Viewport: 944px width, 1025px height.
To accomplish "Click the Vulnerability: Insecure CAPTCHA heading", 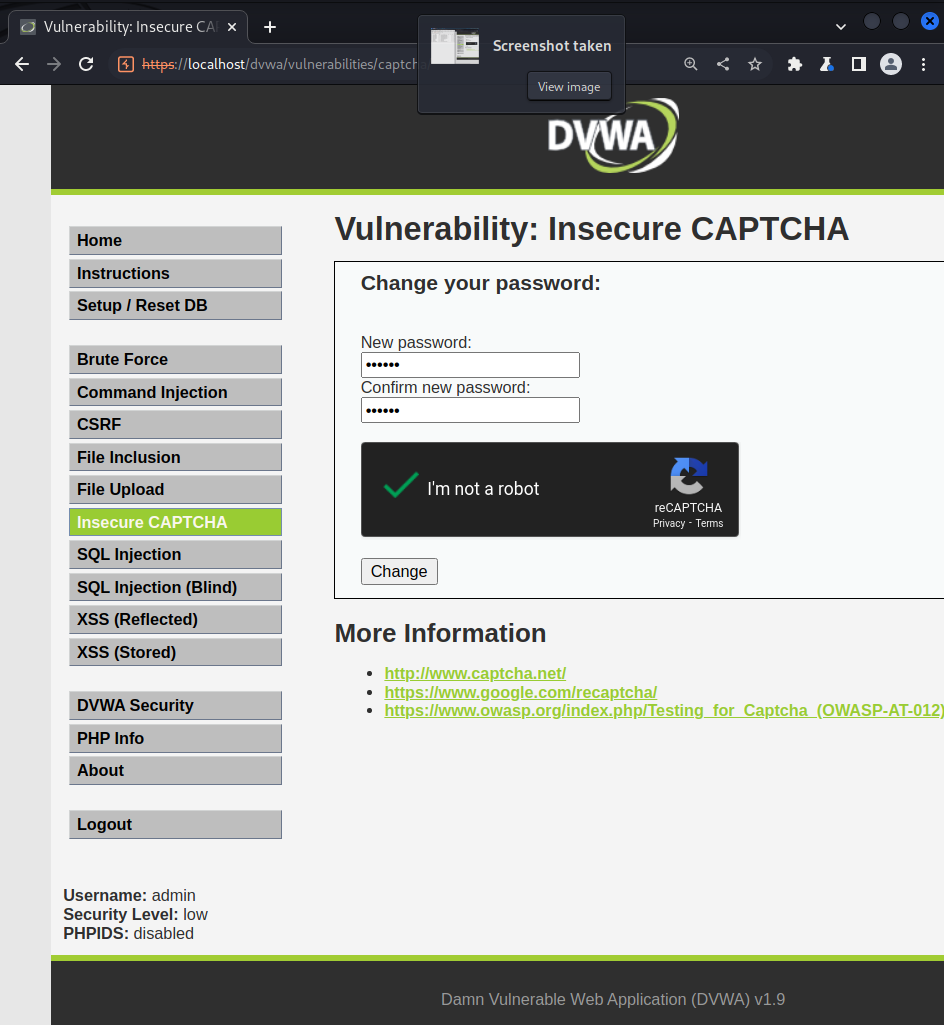I will (x=592, y=229).
